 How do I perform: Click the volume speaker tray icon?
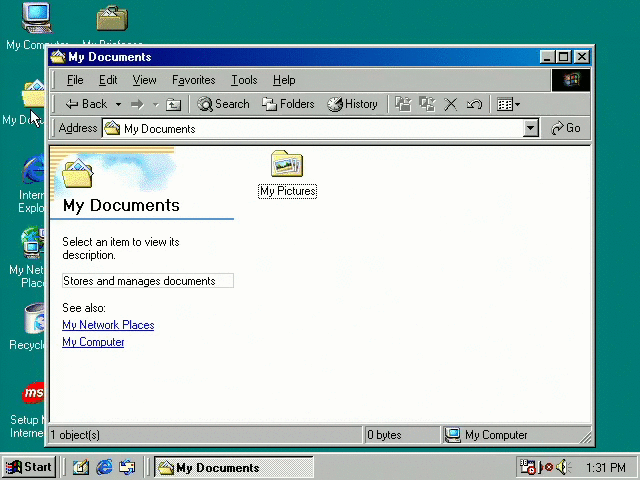(x=563, y=467)
